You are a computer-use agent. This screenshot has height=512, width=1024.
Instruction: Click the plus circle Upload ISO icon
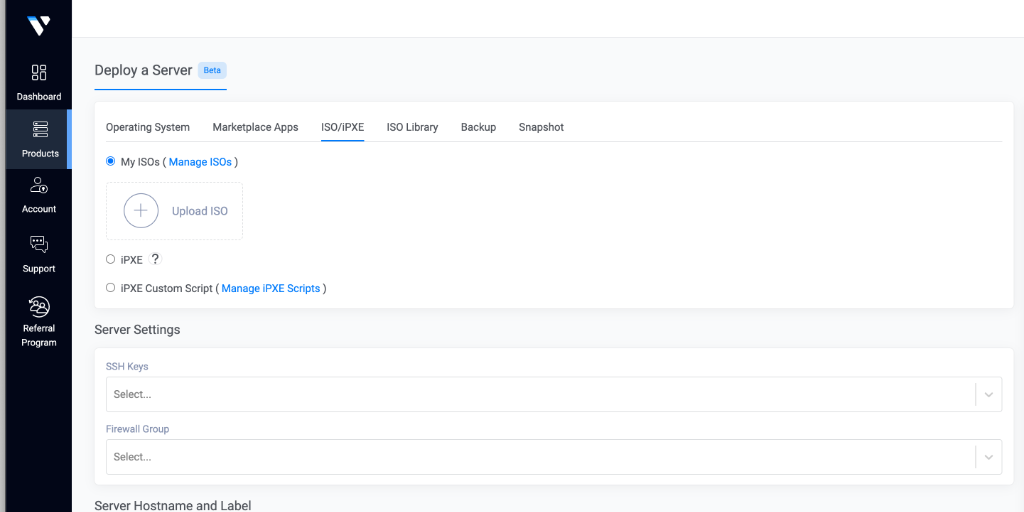tap(141, 211)
